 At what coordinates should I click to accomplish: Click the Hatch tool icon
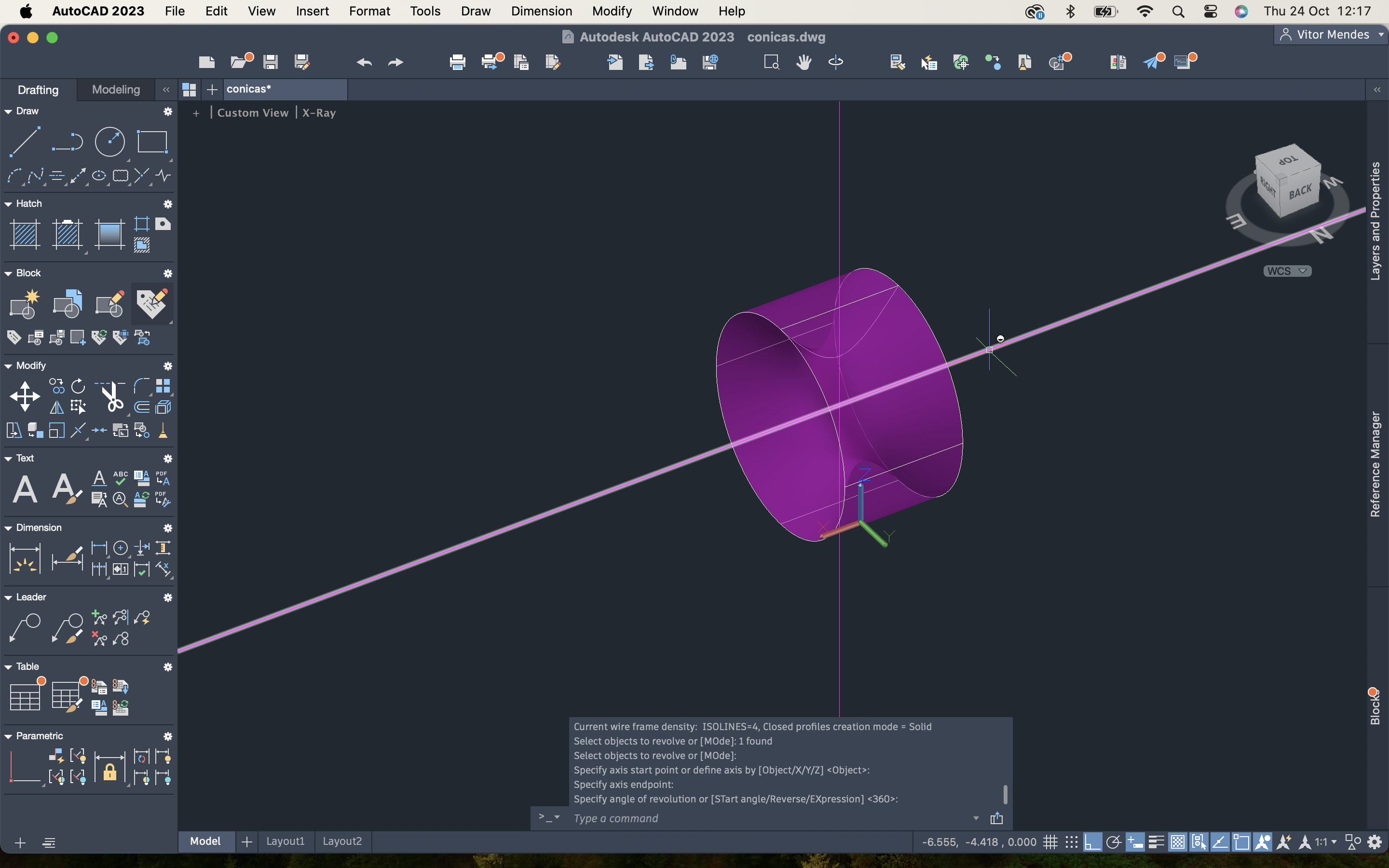point(25,234)
